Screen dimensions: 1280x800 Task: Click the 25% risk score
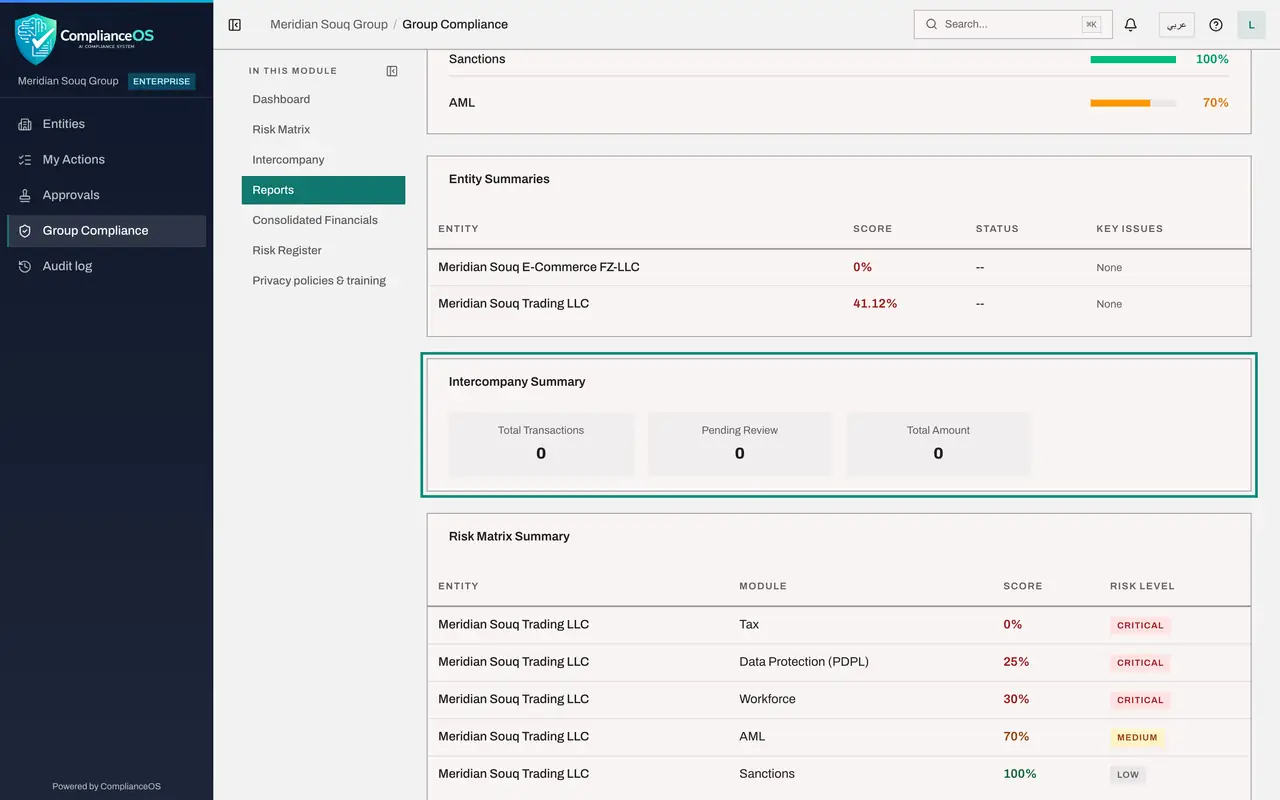click(1016, 662)
